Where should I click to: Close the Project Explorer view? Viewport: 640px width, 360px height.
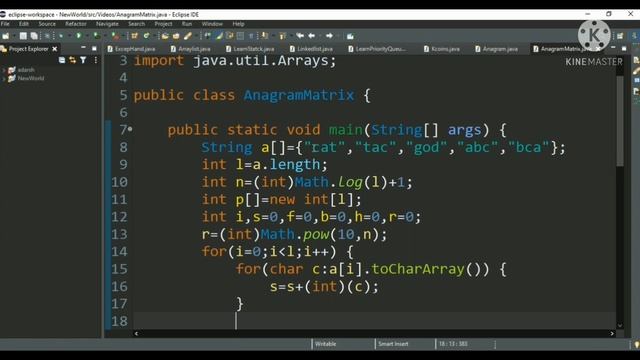55,49
